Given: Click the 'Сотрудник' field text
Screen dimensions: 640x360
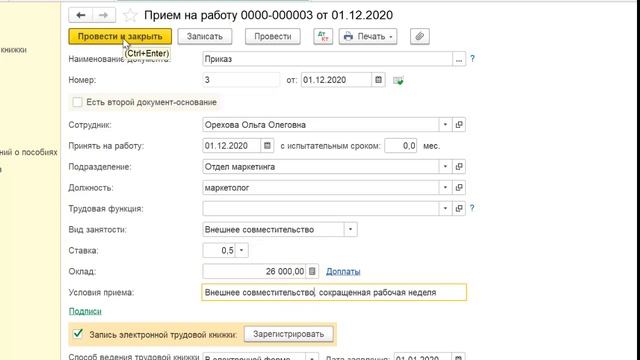Looking at the screenshot, I should point(320,125).
